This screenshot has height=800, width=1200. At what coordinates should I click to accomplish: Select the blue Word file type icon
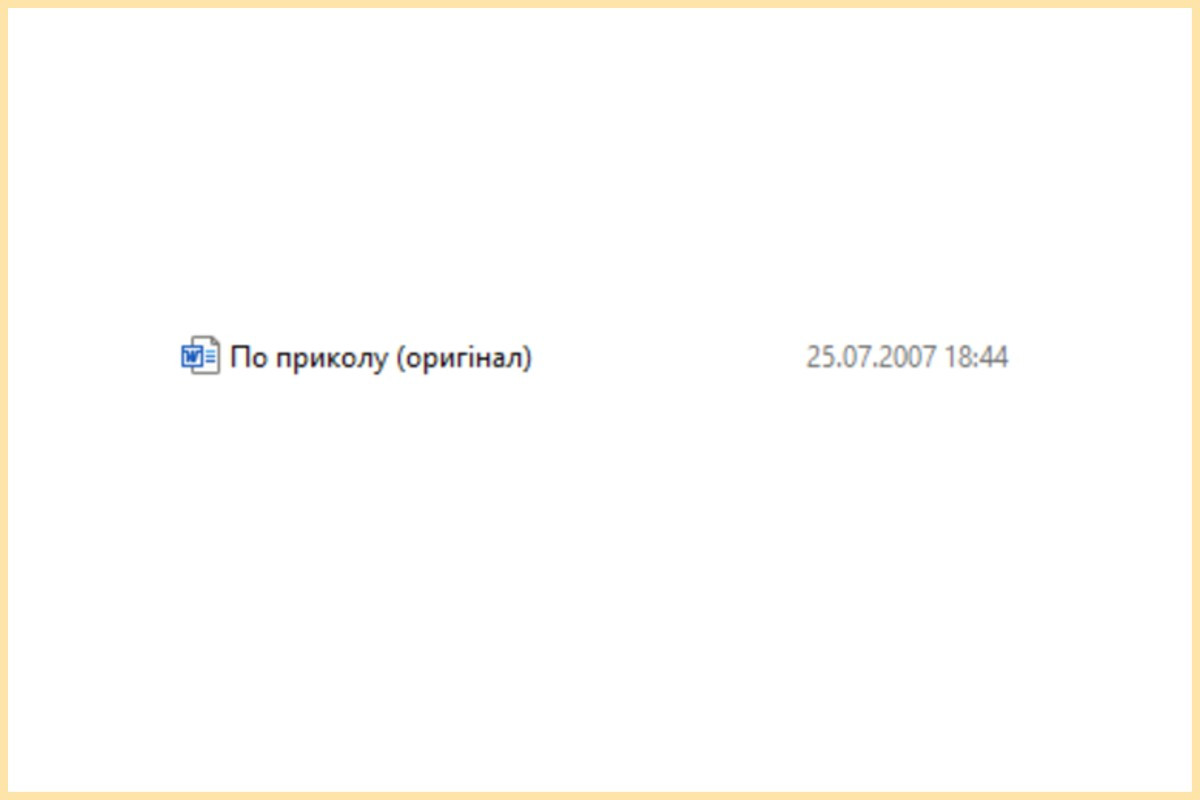click(200, 356)
